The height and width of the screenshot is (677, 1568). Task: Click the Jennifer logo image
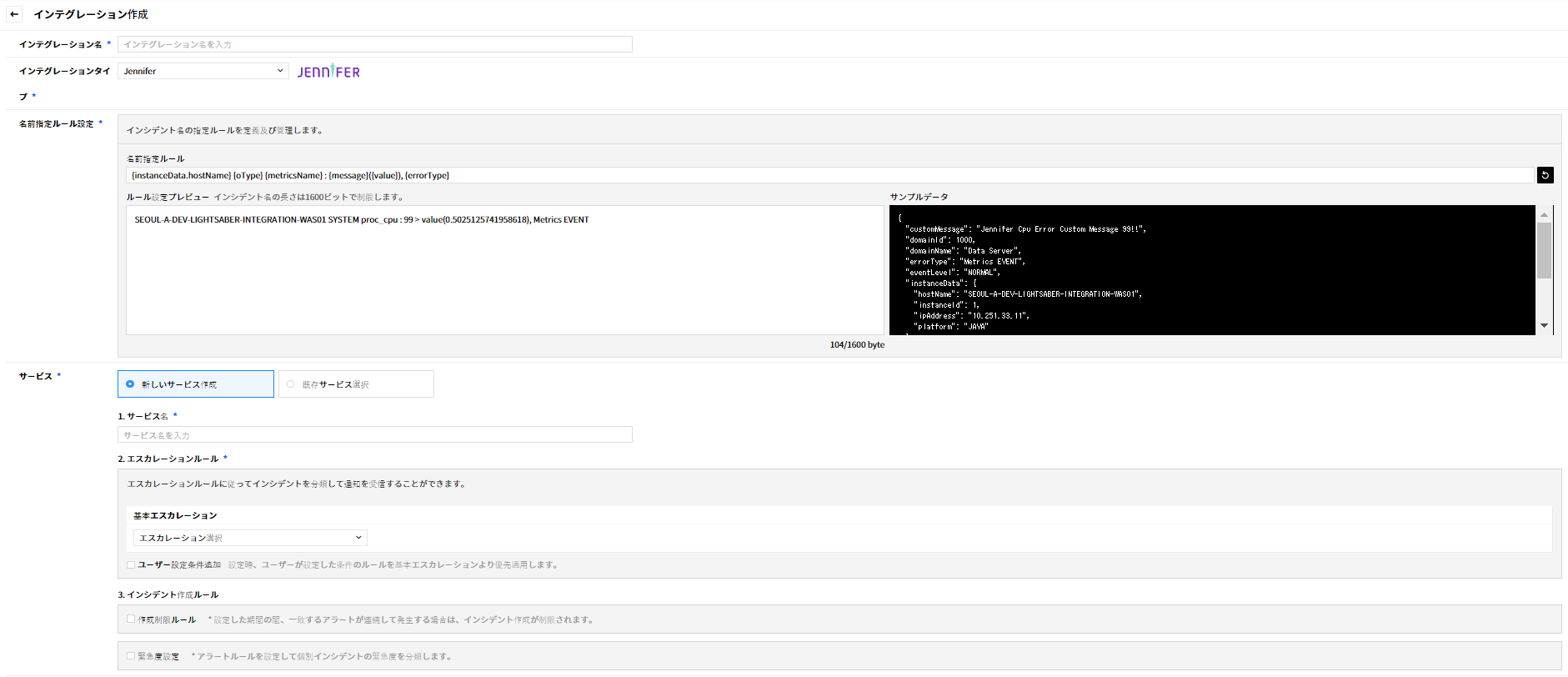(x=328, y=72)
